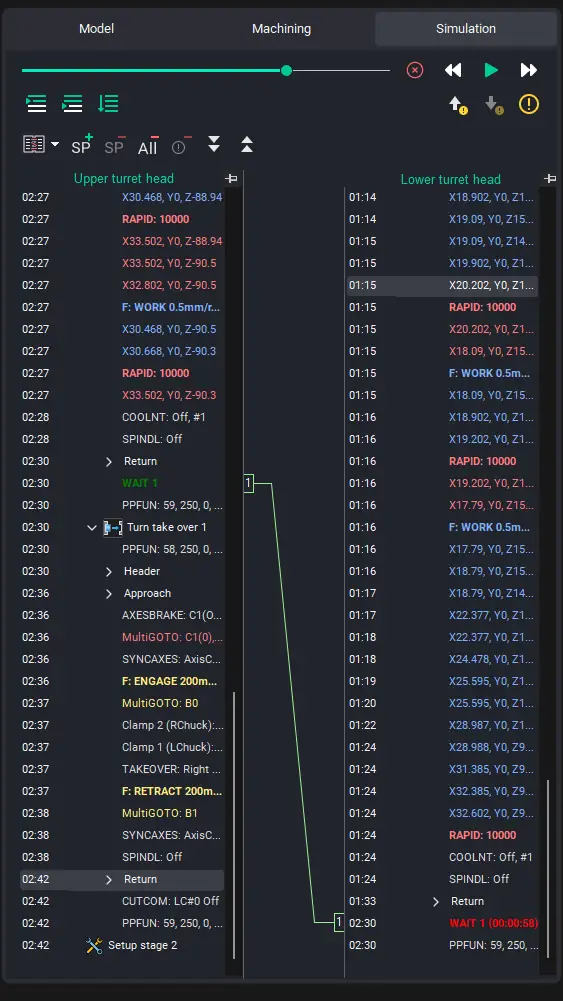Viewport: 563px width, 1001px height.
Task: Select lower turret COOLNT: Off, #1 row
Action: [x=442, y=857]
